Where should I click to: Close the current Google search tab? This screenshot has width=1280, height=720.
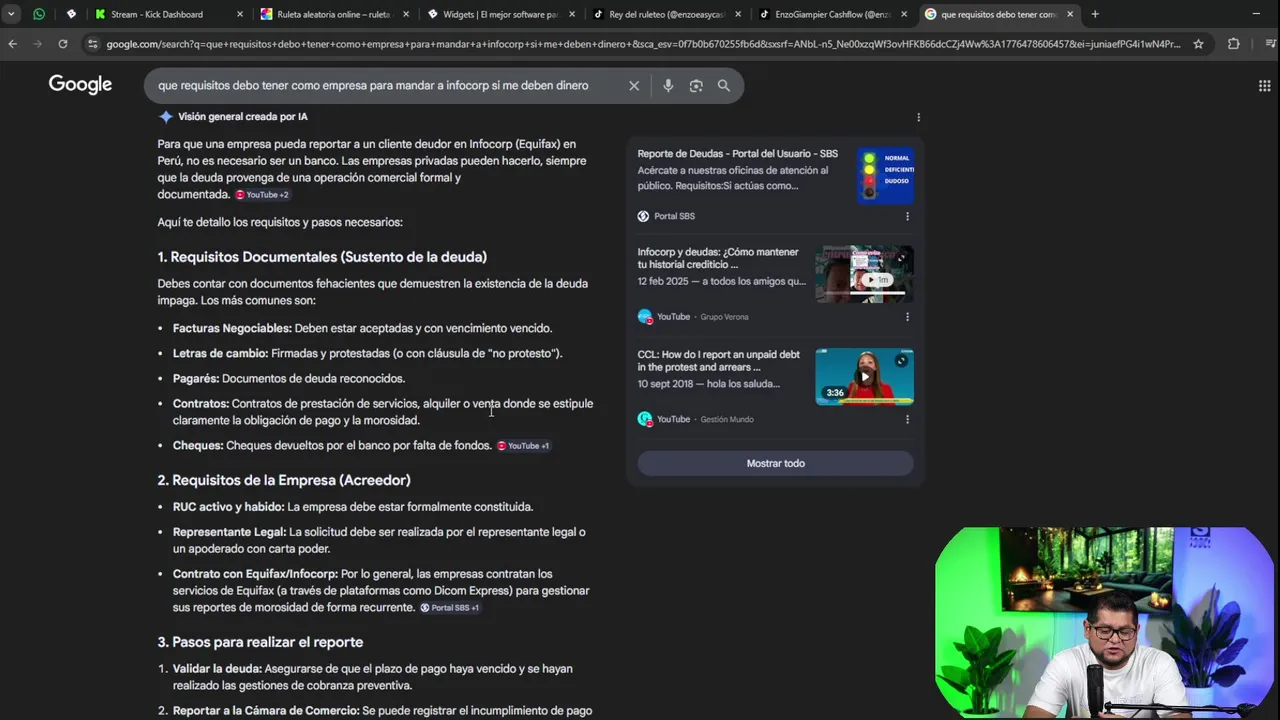coord(1070,14)
